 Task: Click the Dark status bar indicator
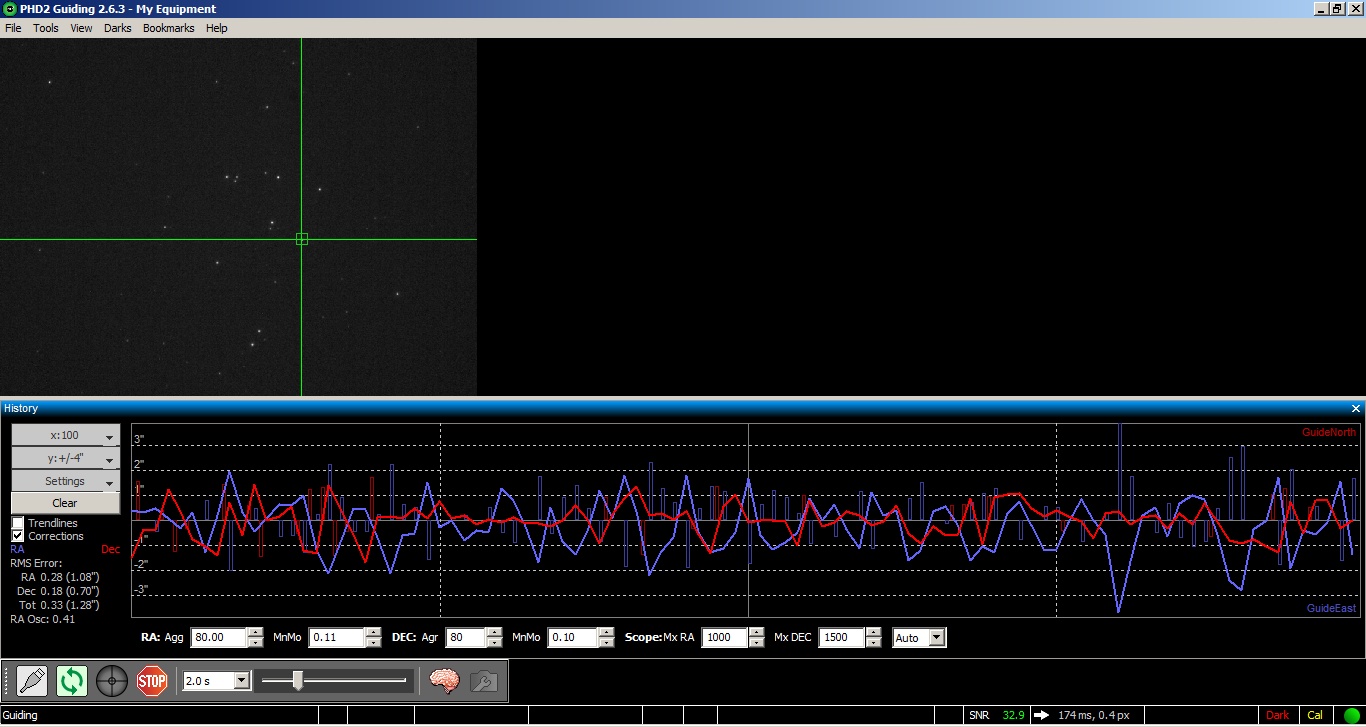(x=1277, y=715)
